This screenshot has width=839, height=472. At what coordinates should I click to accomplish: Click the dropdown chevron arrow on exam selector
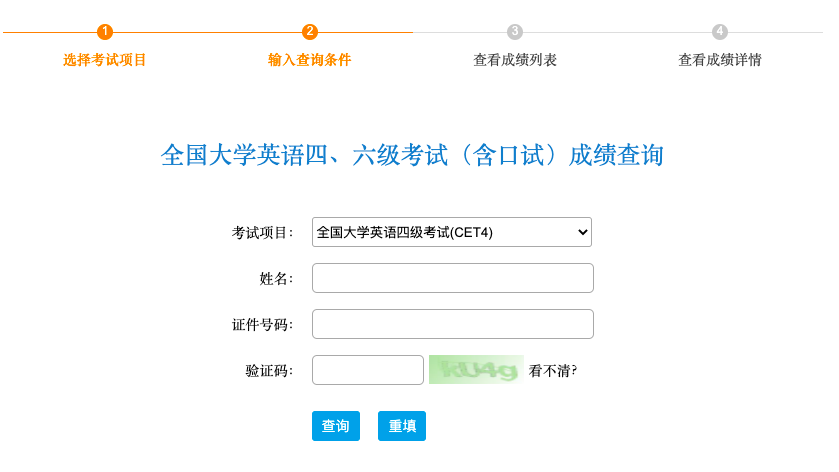point(583,232)
